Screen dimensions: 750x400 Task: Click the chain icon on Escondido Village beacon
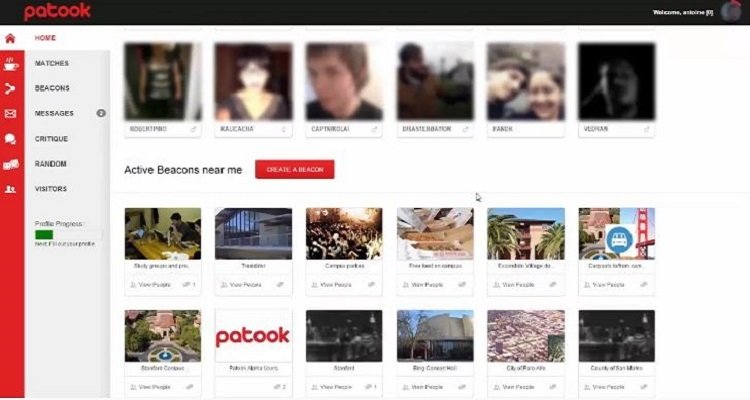click(x=553, y=285)
